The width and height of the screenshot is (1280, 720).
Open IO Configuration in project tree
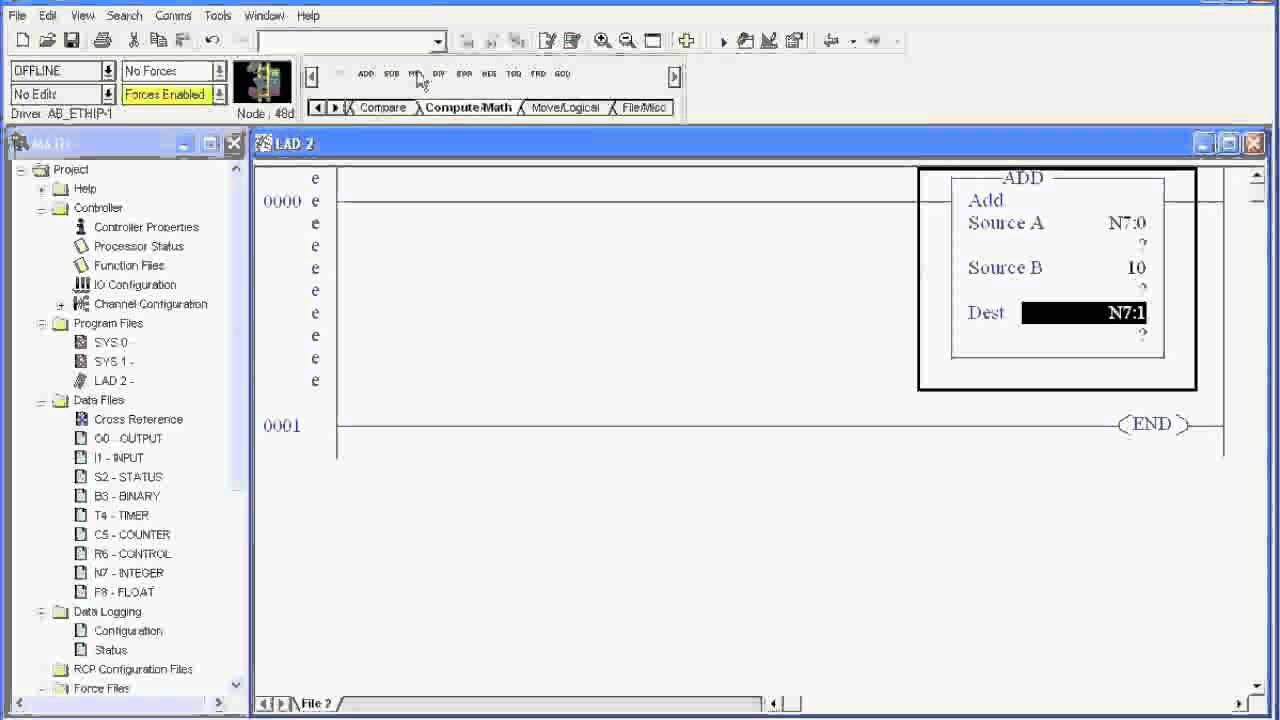(135, 285)
